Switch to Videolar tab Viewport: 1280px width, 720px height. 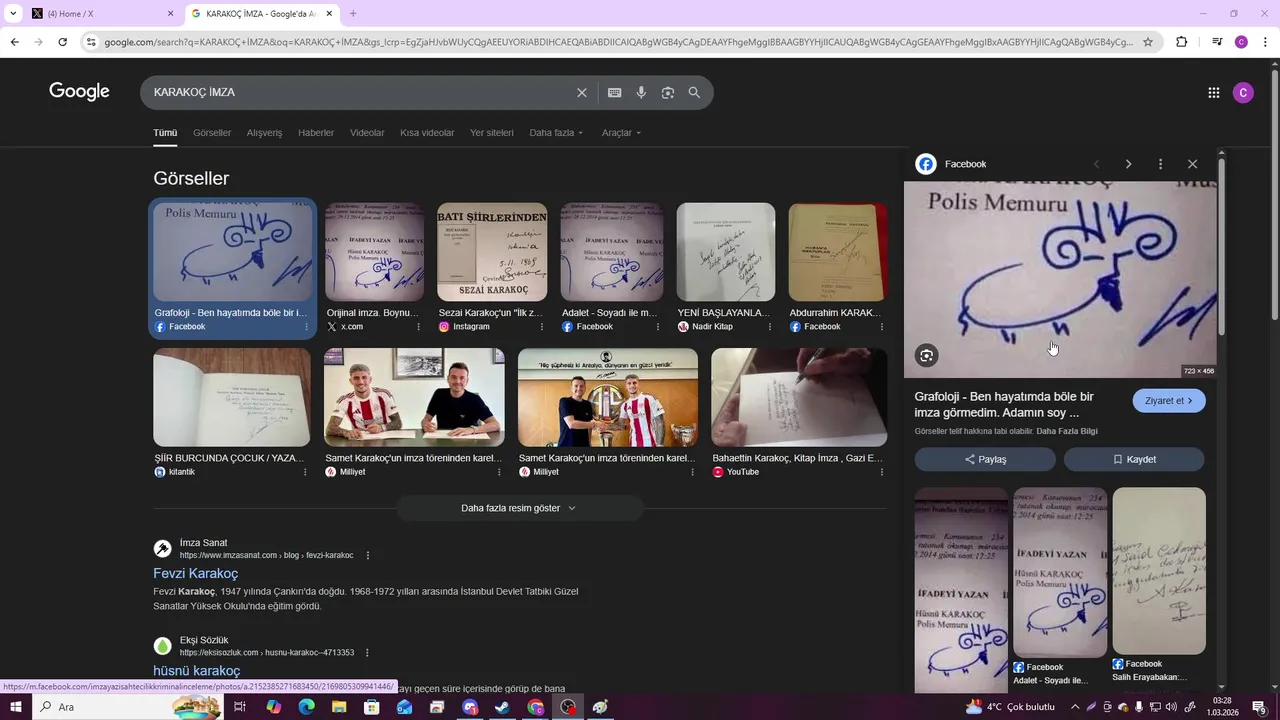pyautogui.click(x=367, y=133)
